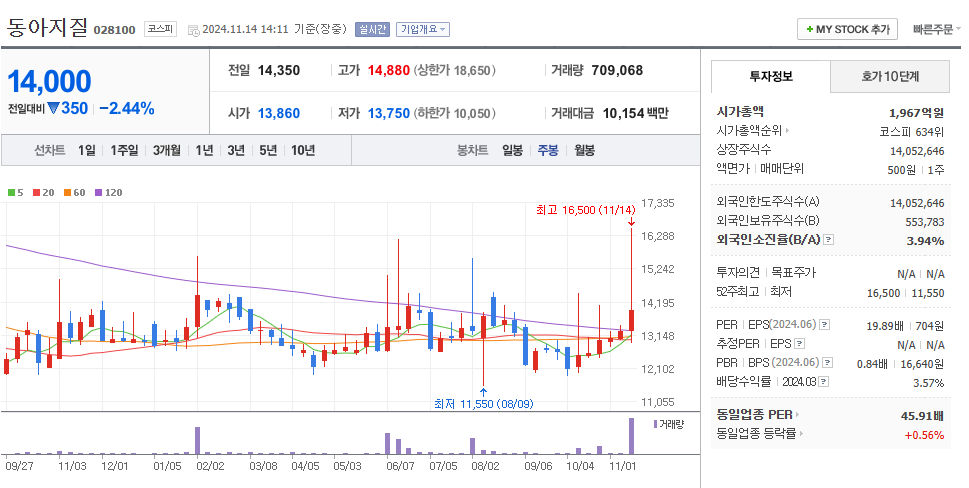Select the 주봉 candlestick chart
969x488 pixels.
click(548, 150)
